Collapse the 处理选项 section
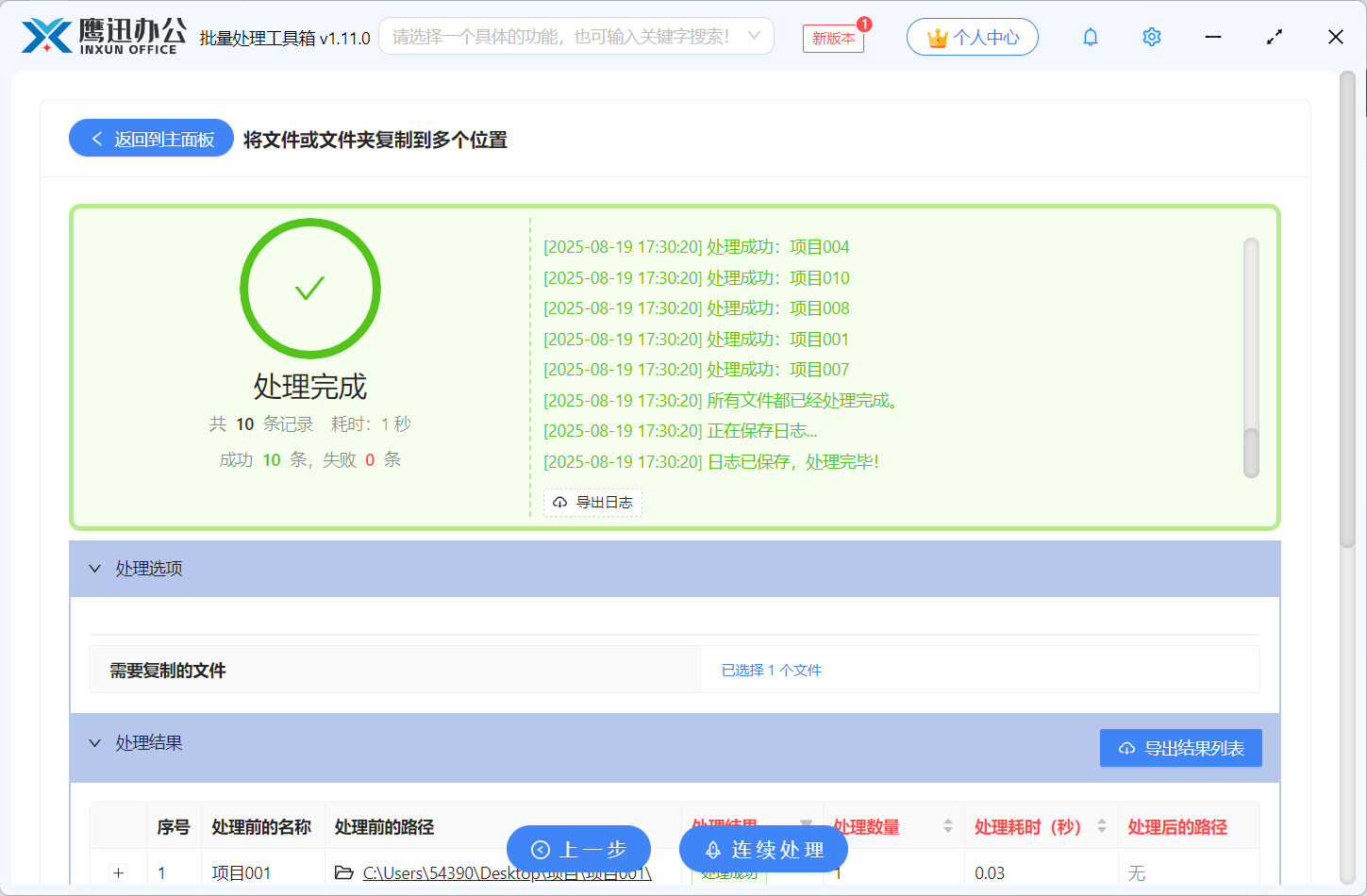Image resolution: width=1367 pixels, height=896 pixels. [x=95, y=569]
